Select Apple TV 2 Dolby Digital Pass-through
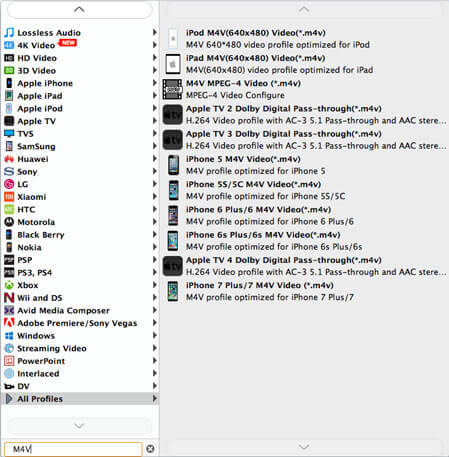 tap(305, 114)
